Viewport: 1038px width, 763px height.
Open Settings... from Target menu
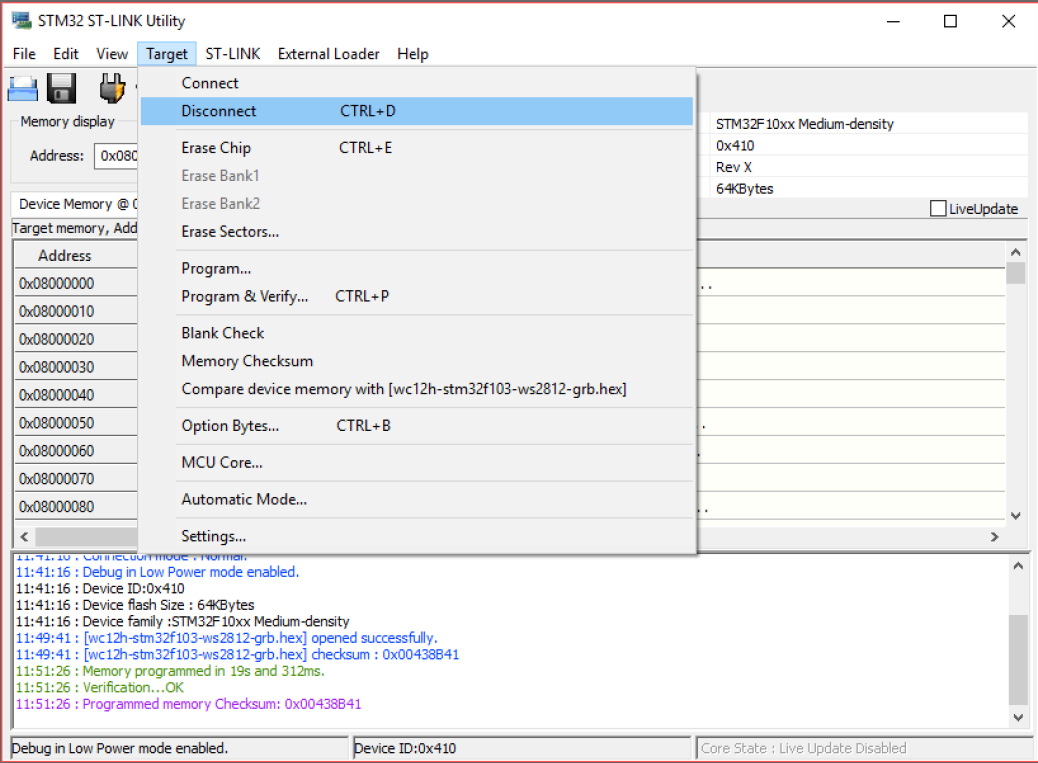[x=417, y=536]
